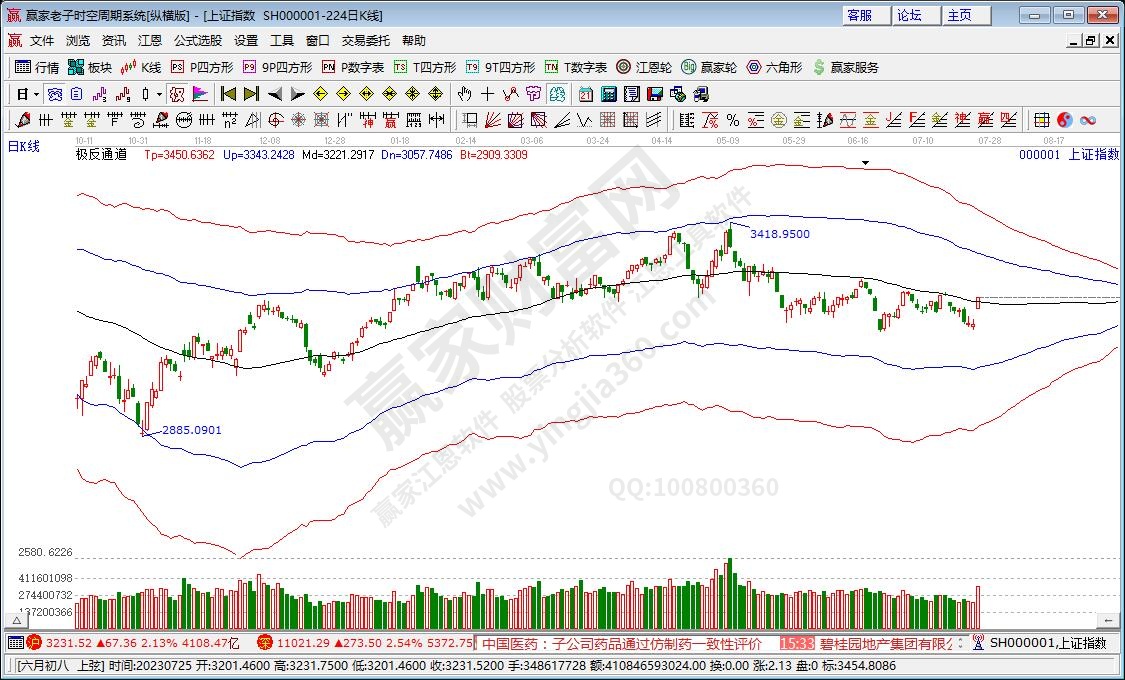Toggle the P四方形 square chart
This screenshot has height=680, width=1125.
[201, 68]
